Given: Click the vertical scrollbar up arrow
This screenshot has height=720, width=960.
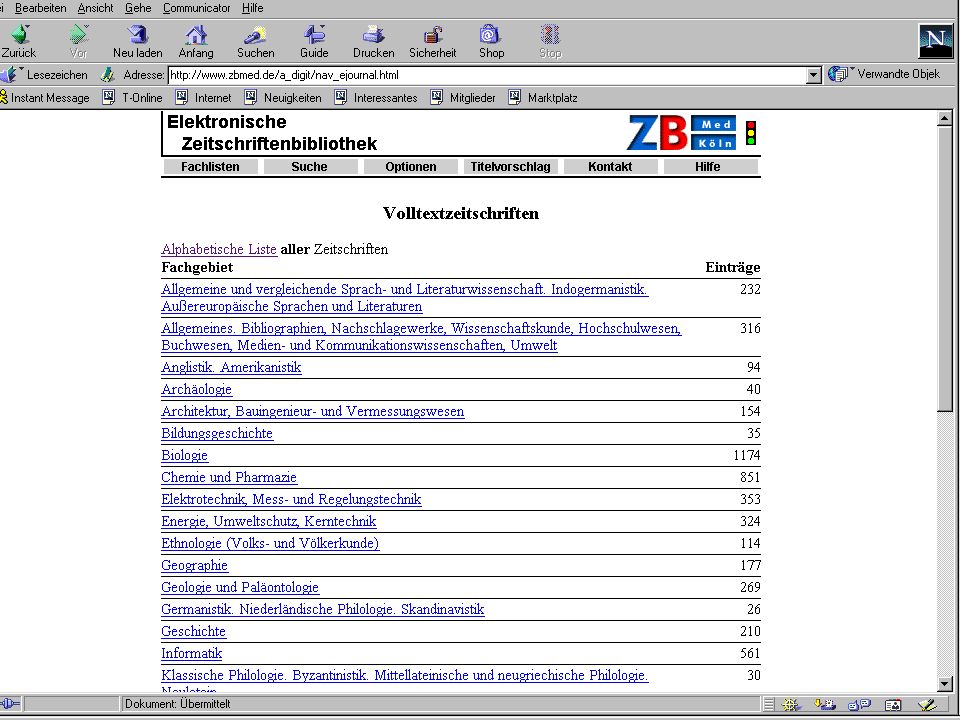Looking at the screenshot, I should pos(945,118).
